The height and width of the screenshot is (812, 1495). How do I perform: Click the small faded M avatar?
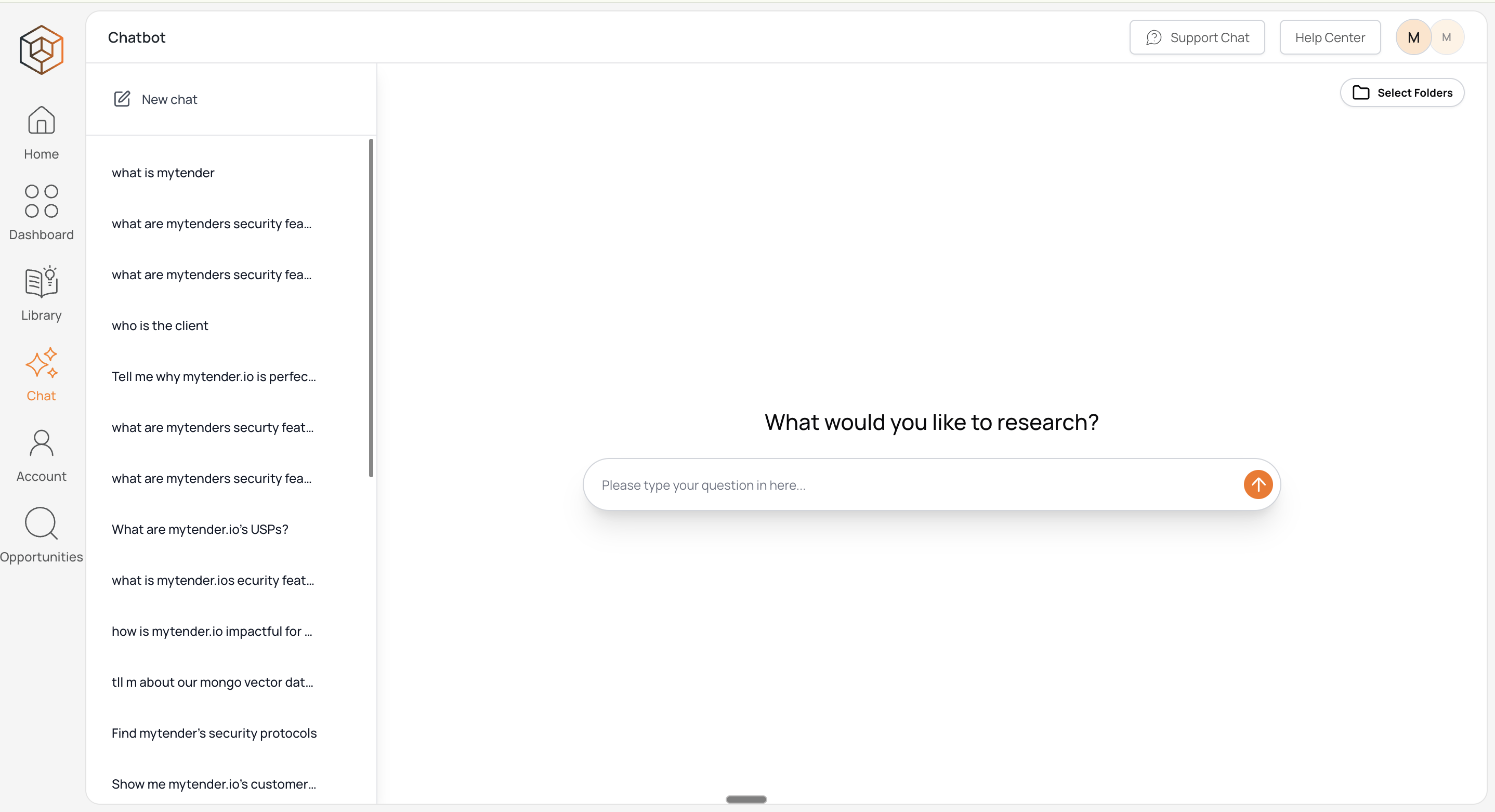point(1446,38)
